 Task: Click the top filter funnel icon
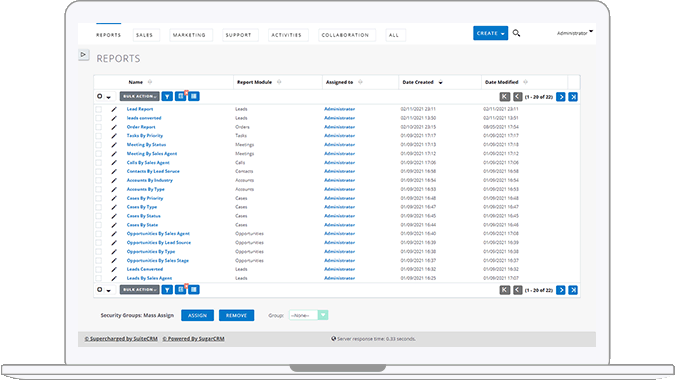coord(167,96)
